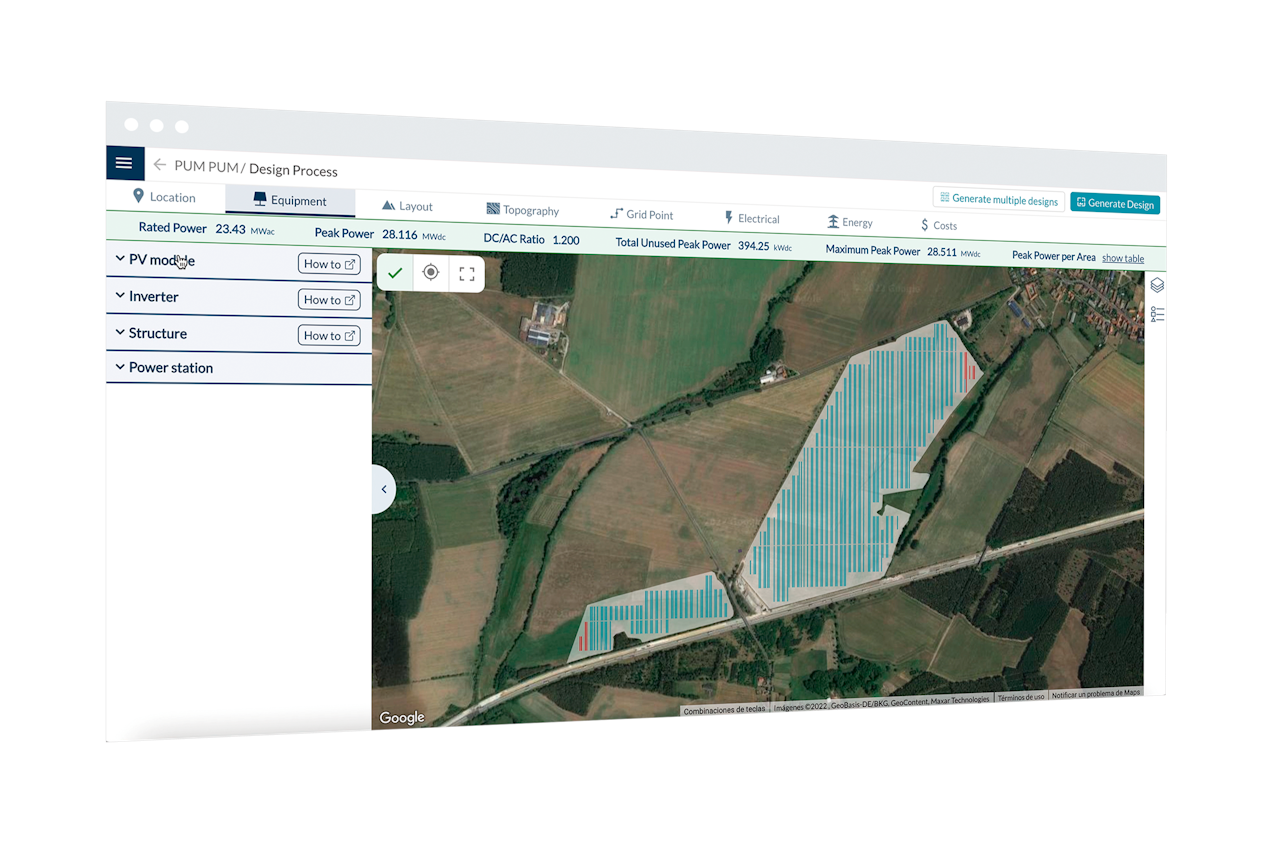Confirm with the green checkmark map button

tap(395, 272)
